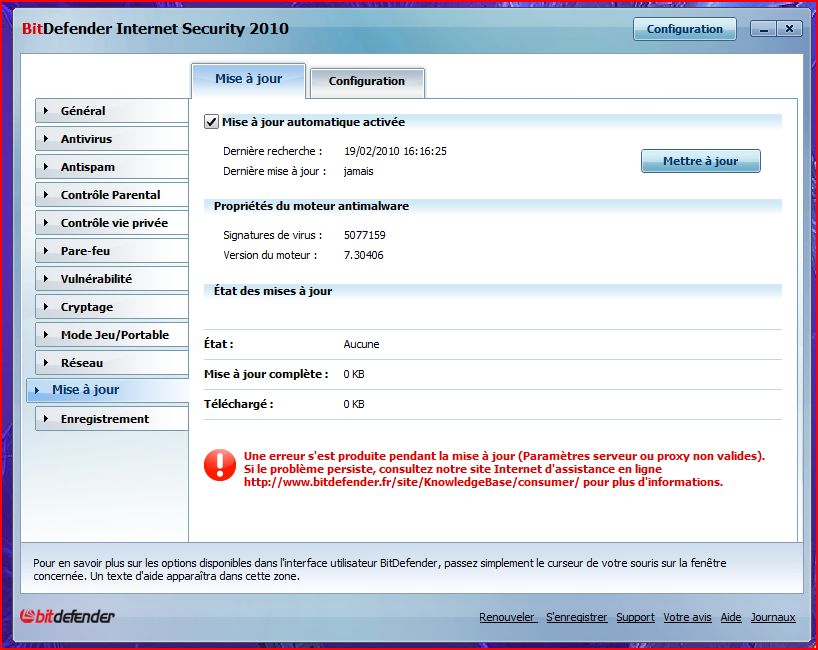Click the engine version value 7.30406

click(x=364, y=255)
